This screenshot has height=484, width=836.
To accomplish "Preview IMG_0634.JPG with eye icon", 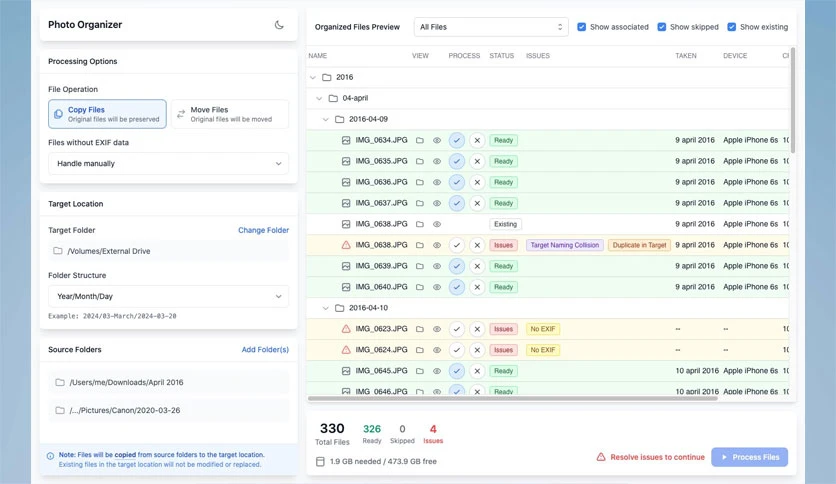I will (x=437, y=140).
